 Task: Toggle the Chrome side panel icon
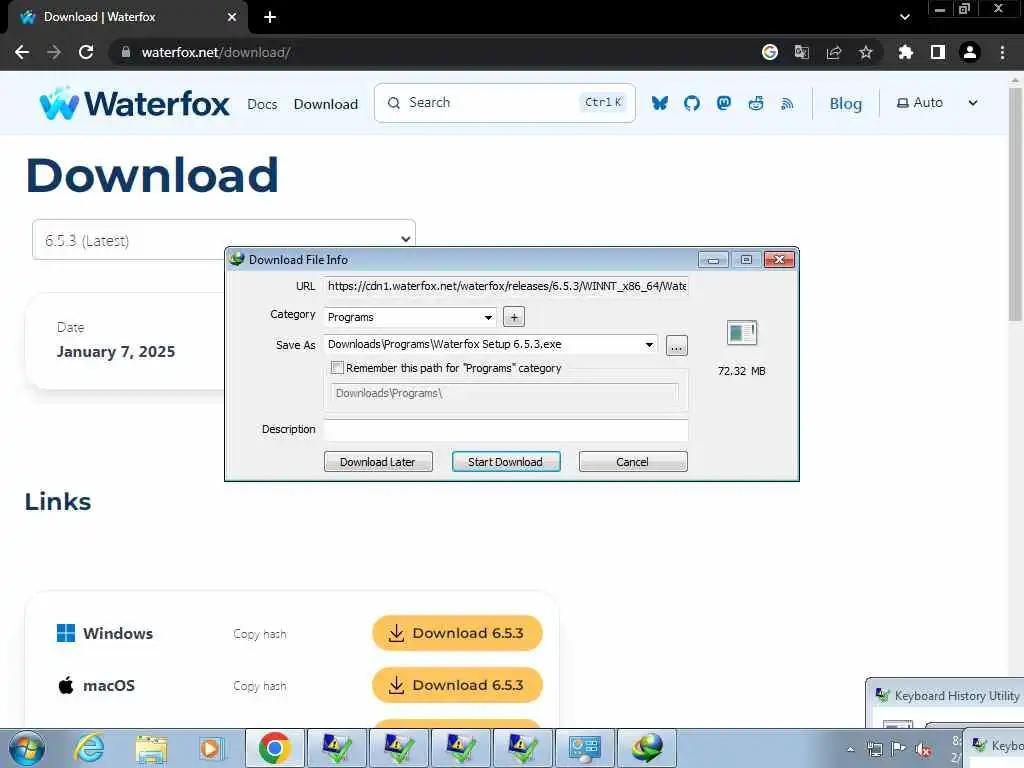coord(938,52)
